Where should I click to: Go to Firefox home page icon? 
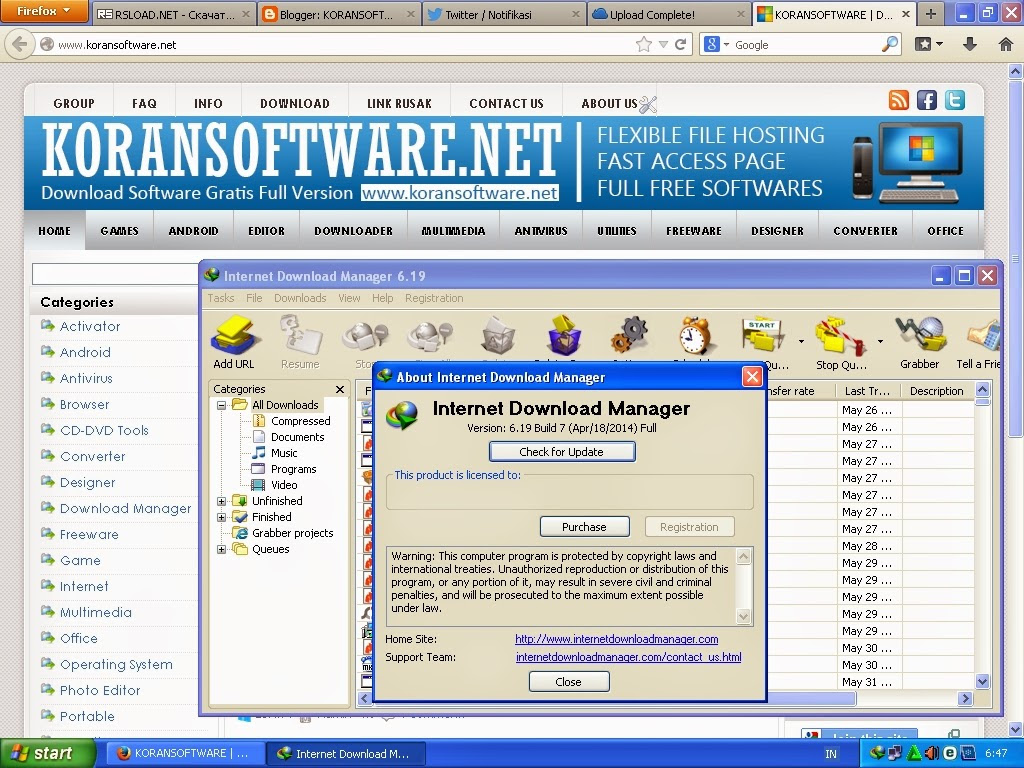point(1006,44)
